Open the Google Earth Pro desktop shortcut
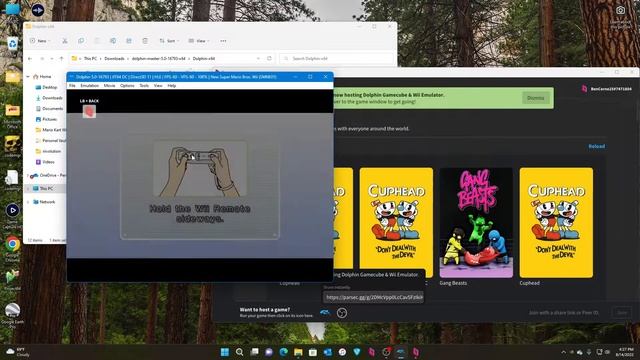 12,316
